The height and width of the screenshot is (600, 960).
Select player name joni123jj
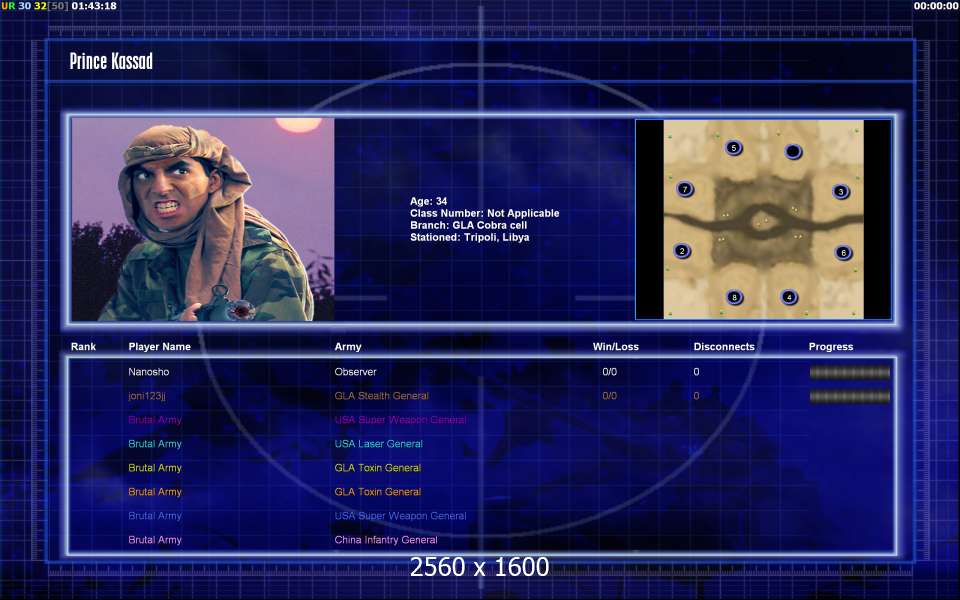tap(147, 396)
